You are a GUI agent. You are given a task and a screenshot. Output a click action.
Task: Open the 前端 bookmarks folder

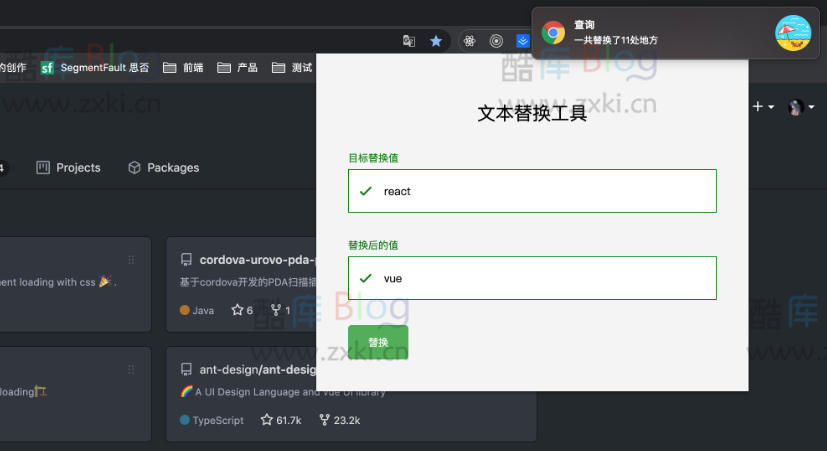click(x=183, y=68)
